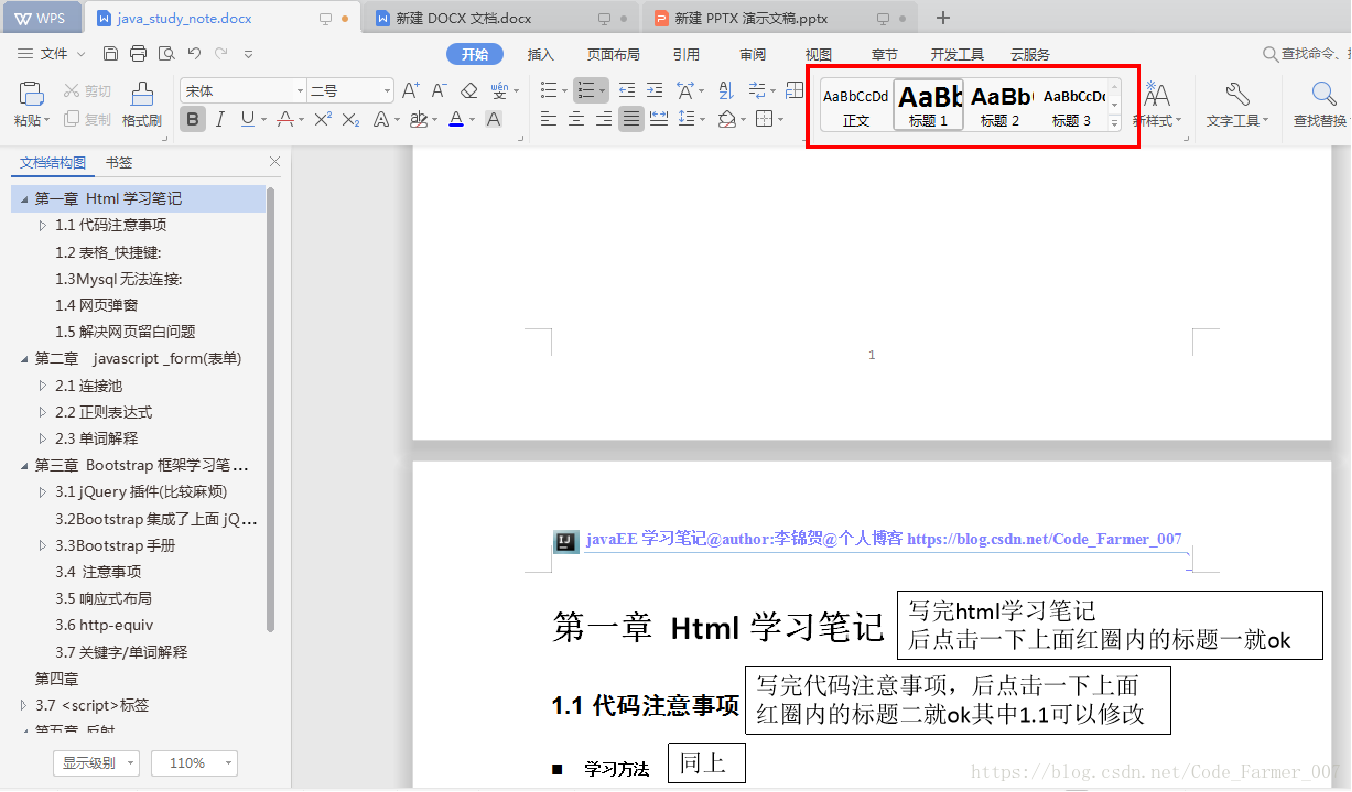Click the Sort (A-Z) icon
Viewport: 1352px width, 792px height.
727,91
